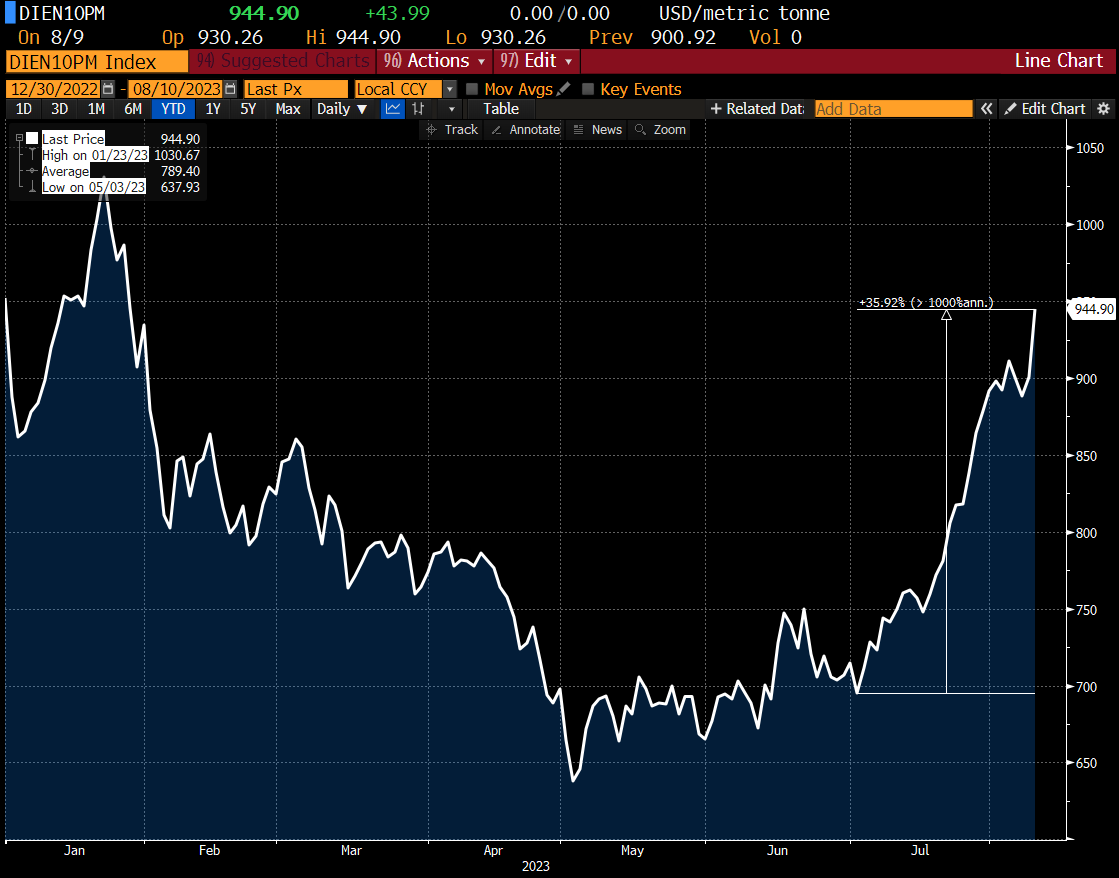Click the Last Px field selector
The height and width of the screenshot is (878, 1119).
coord(295,89)
